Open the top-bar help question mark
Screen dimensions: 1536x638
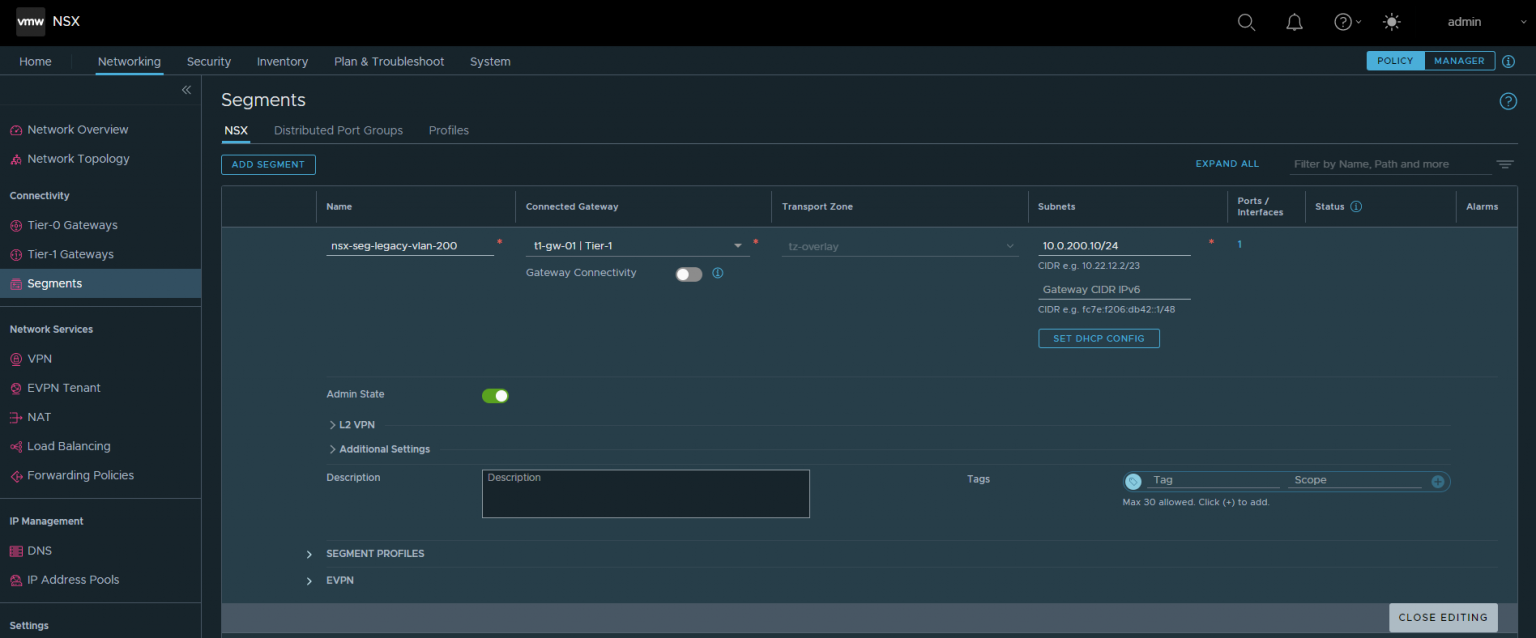[1342, 21]
